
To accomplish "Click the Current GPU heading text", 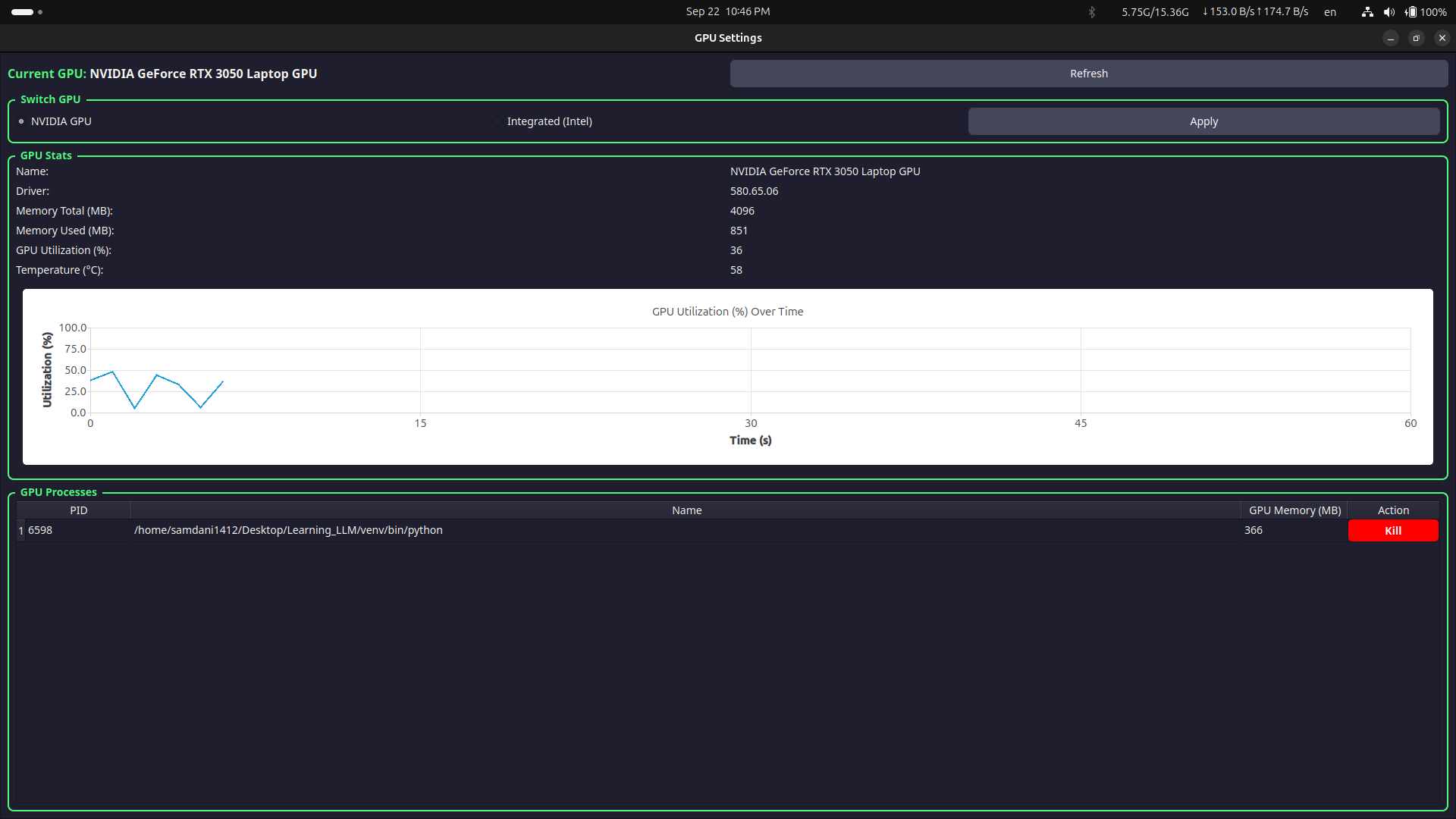I will 162,74.
